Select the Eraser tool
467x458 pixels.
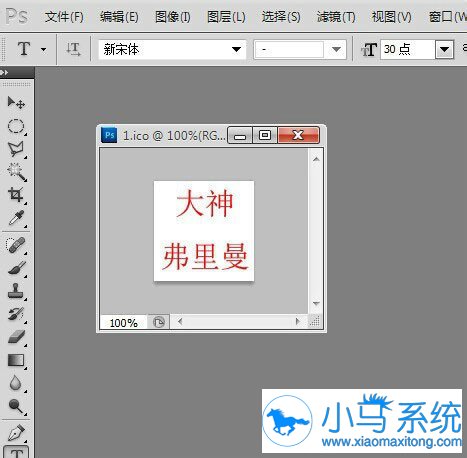click(x=16, y=337)
